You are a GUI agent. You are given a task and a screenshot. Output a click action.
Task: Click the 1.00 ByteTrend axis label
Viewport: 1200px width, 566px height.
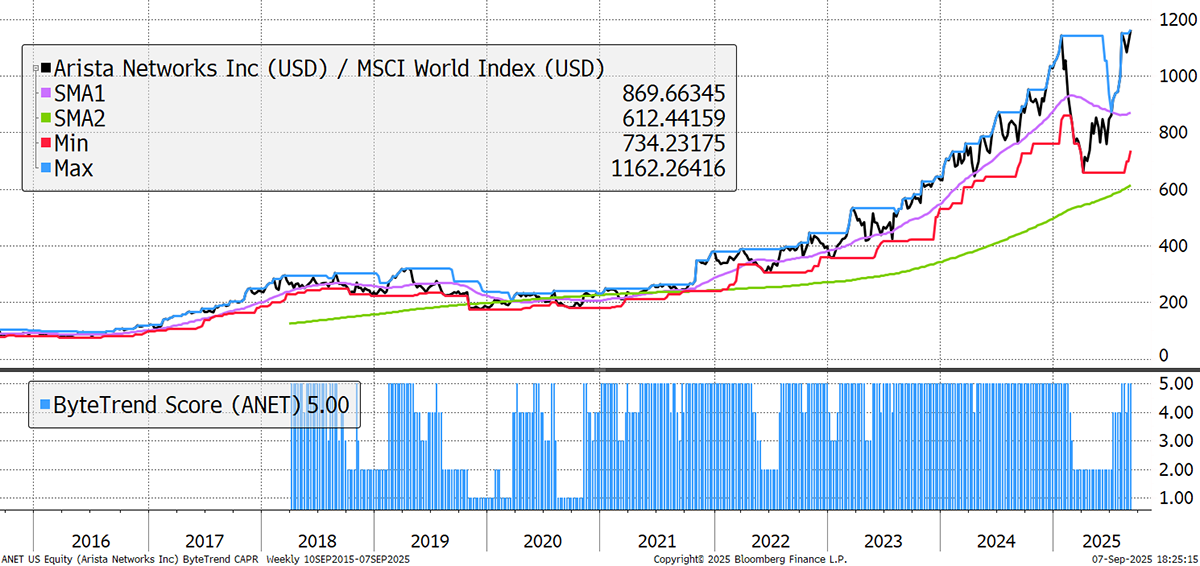click(1177, 497)
